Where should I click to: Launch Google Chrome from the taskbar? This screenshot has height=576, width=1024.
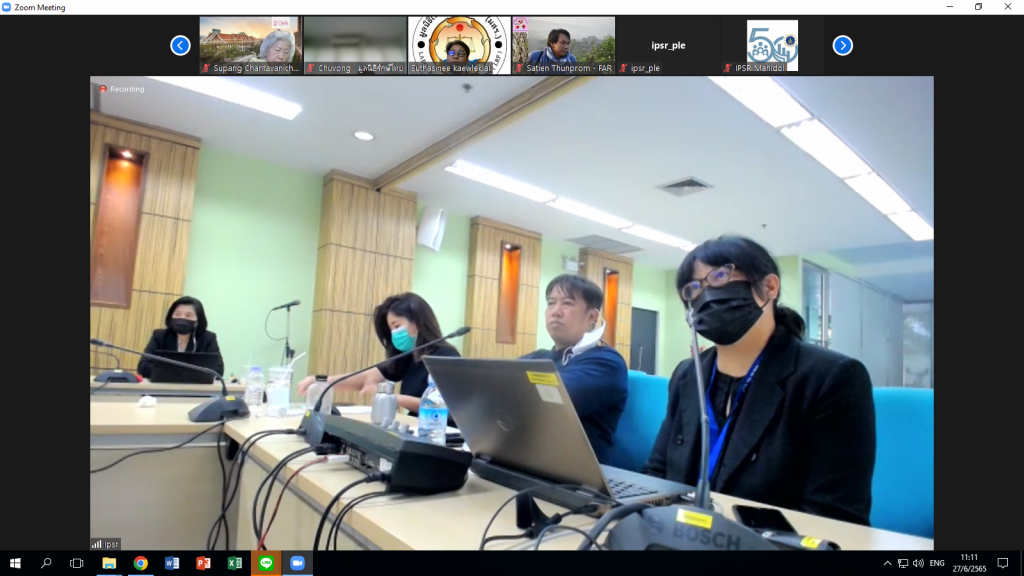(x=140, y=563)
